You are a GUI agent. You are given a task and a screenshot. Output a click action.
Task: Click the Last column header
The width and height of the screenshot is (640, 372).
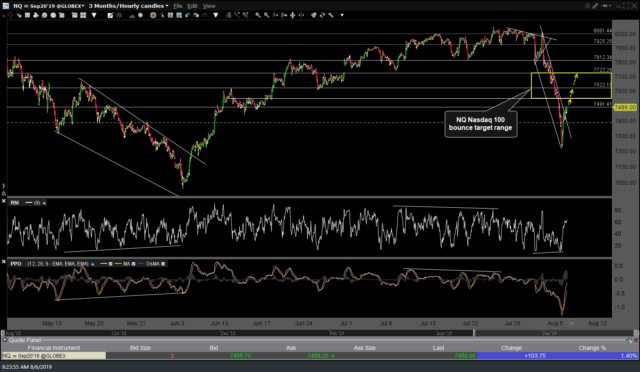[438, 348]
